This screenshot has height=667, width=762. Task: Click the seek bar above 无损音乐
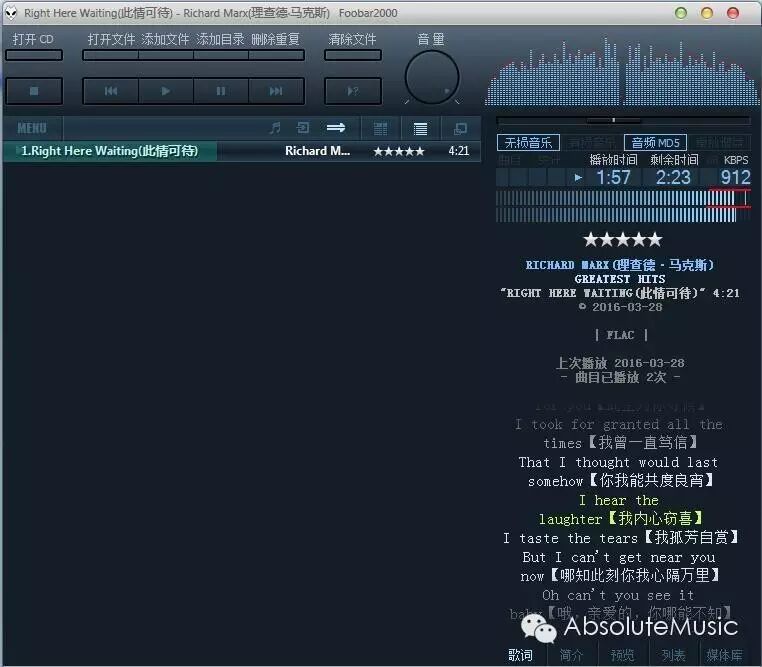pos(623,120)
